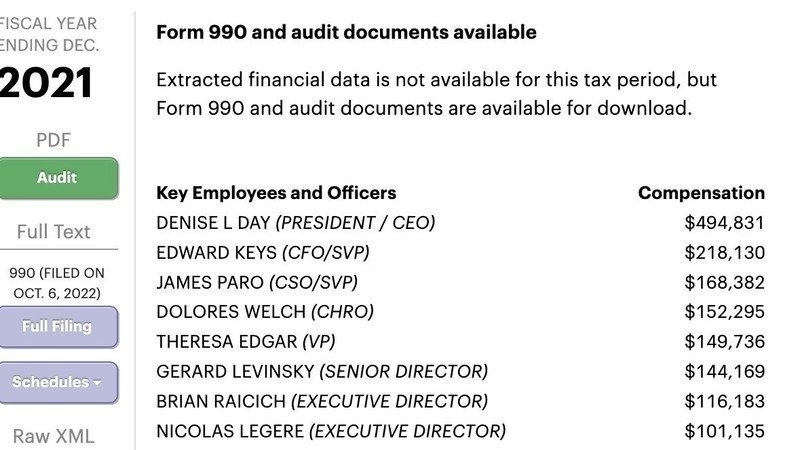
Task: Expand the Schedules dropdown
Action: (57, 382)
